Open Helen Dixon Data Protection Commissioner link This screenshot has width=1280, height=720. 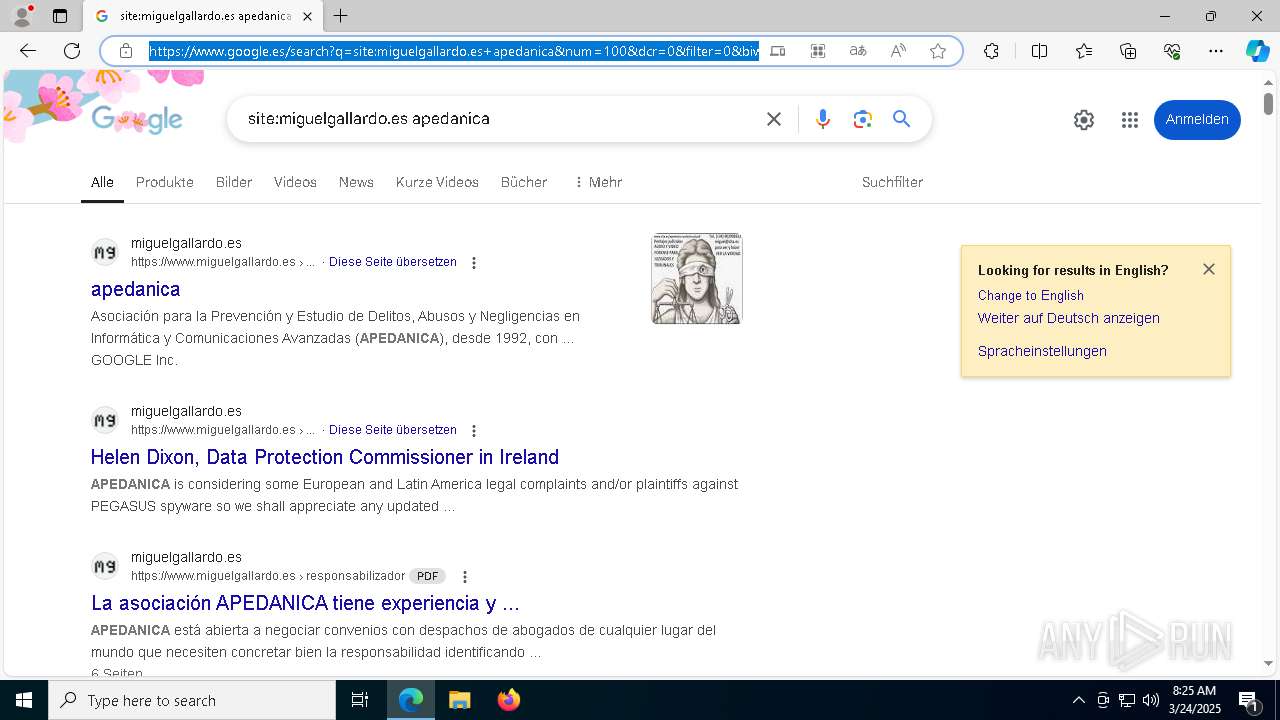click(x=325, y=457)
